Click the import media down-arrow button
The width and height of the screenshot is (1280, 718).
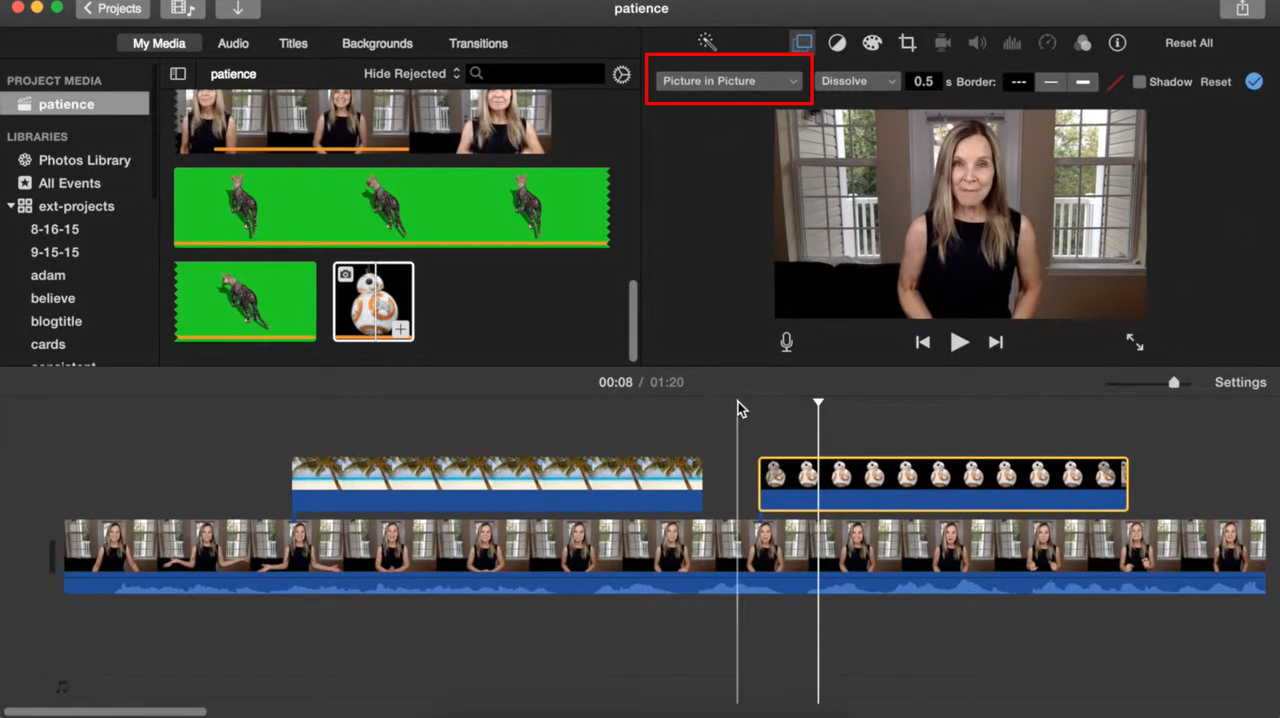(x=238, y=9)
